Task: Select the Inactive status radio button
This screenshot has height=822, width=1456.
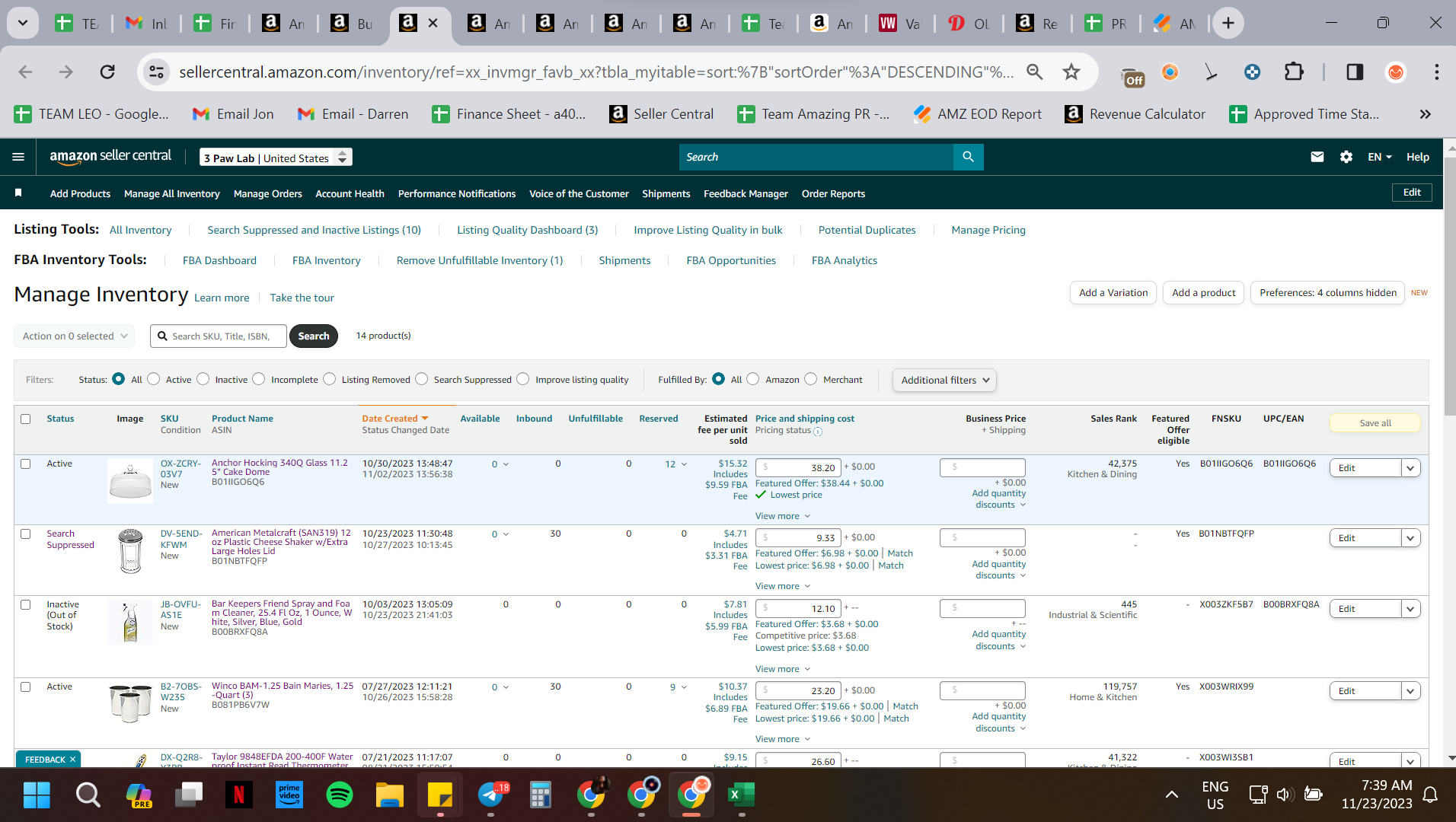Action: point(203,379)
